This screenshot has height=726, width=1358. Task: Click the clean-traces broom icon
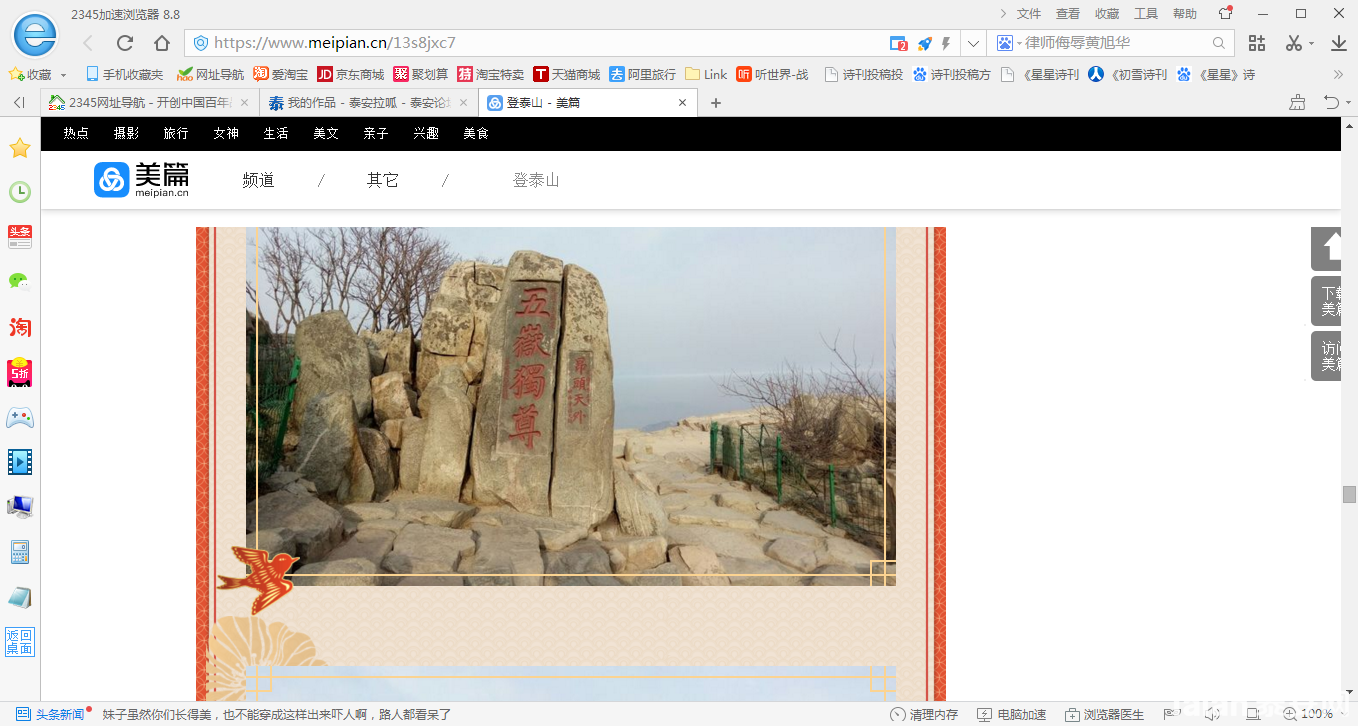pos(1297,102)
